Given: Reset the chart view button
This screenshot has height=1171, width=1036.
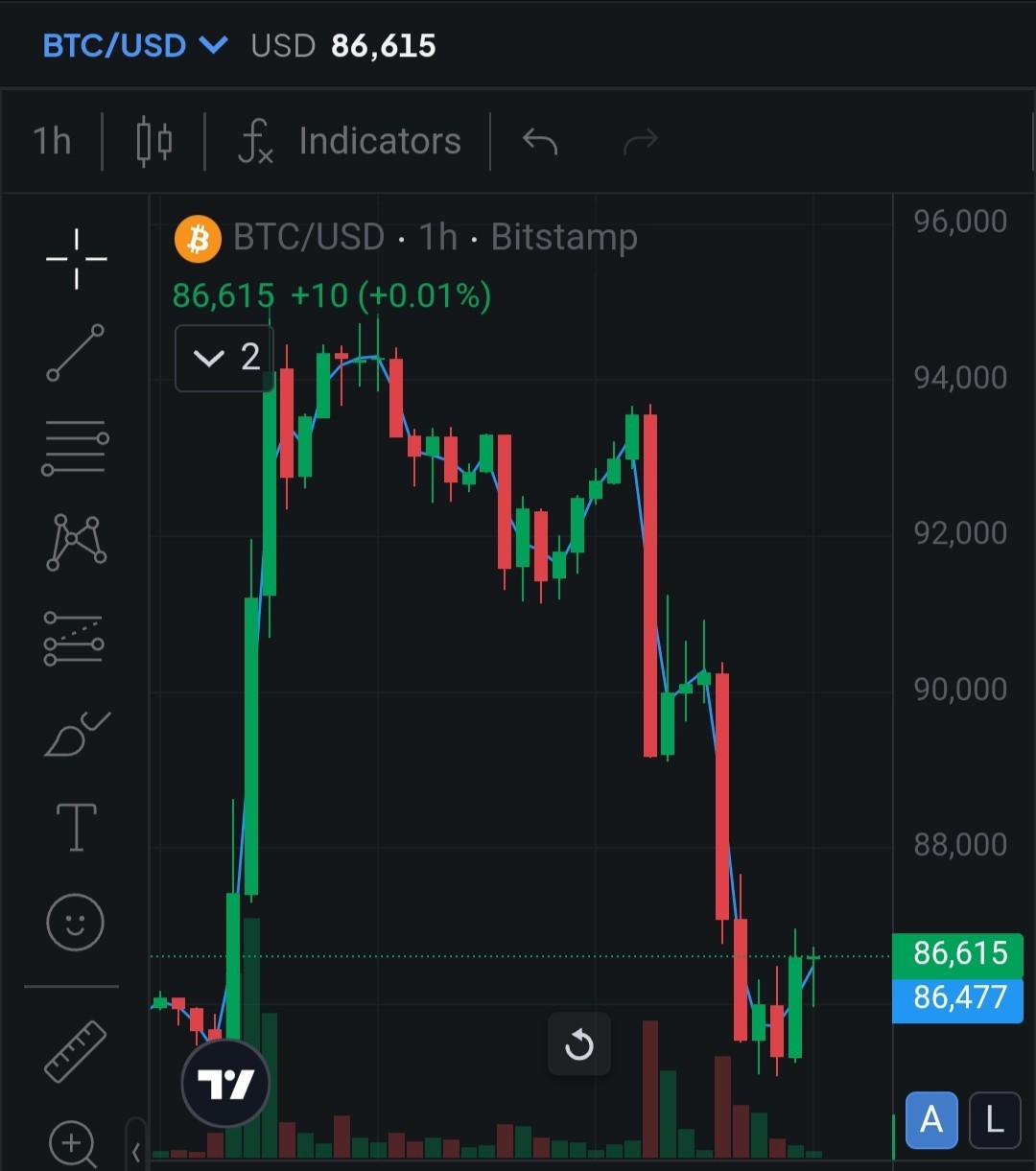Looking at the screenshot, I should tap(578, 1043).
